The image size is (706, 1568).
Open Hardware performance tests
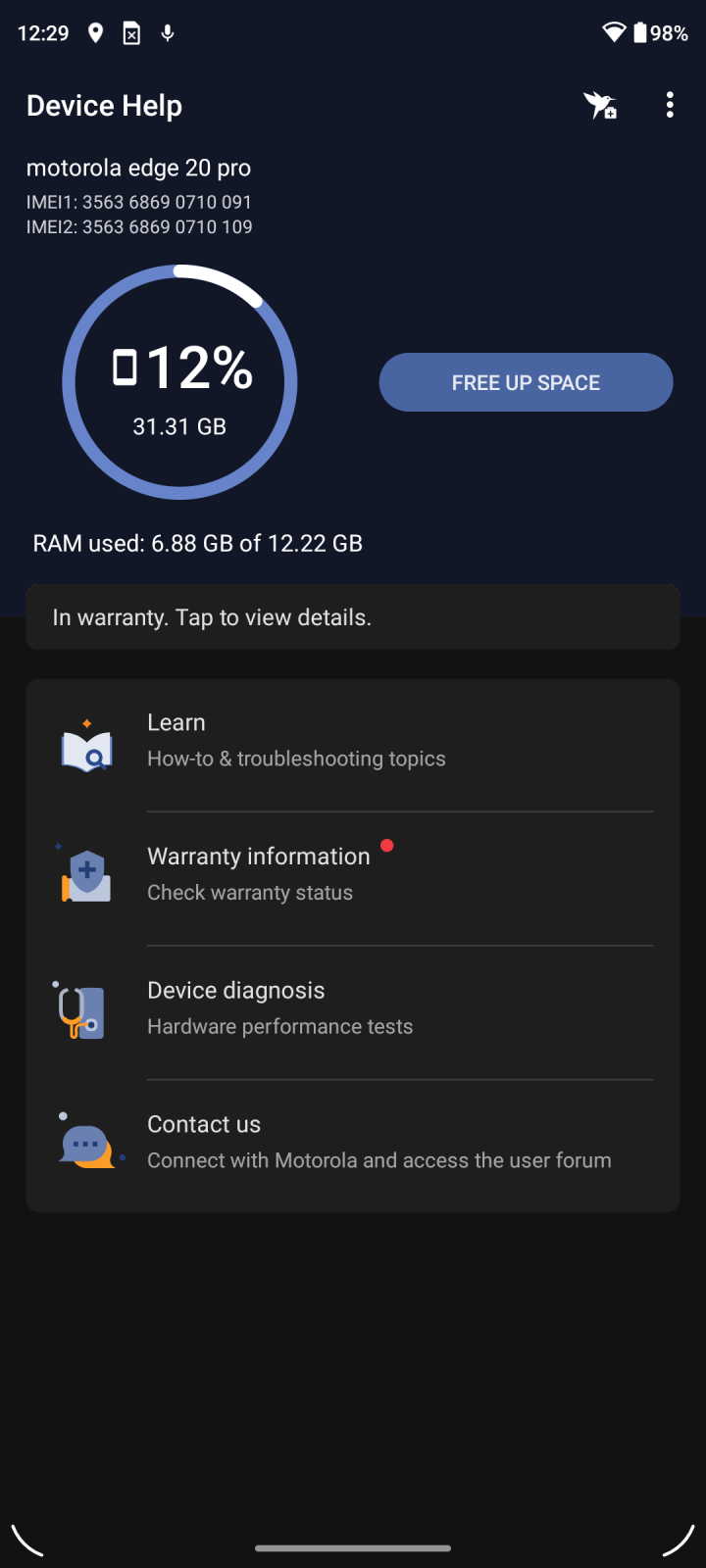[x=280, y=1026]
